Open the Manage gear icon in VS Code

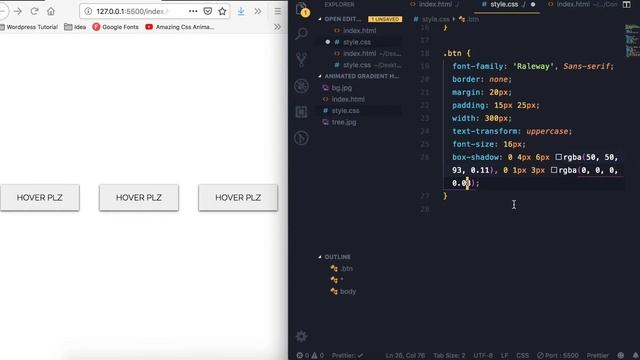[x=302, y=336]
